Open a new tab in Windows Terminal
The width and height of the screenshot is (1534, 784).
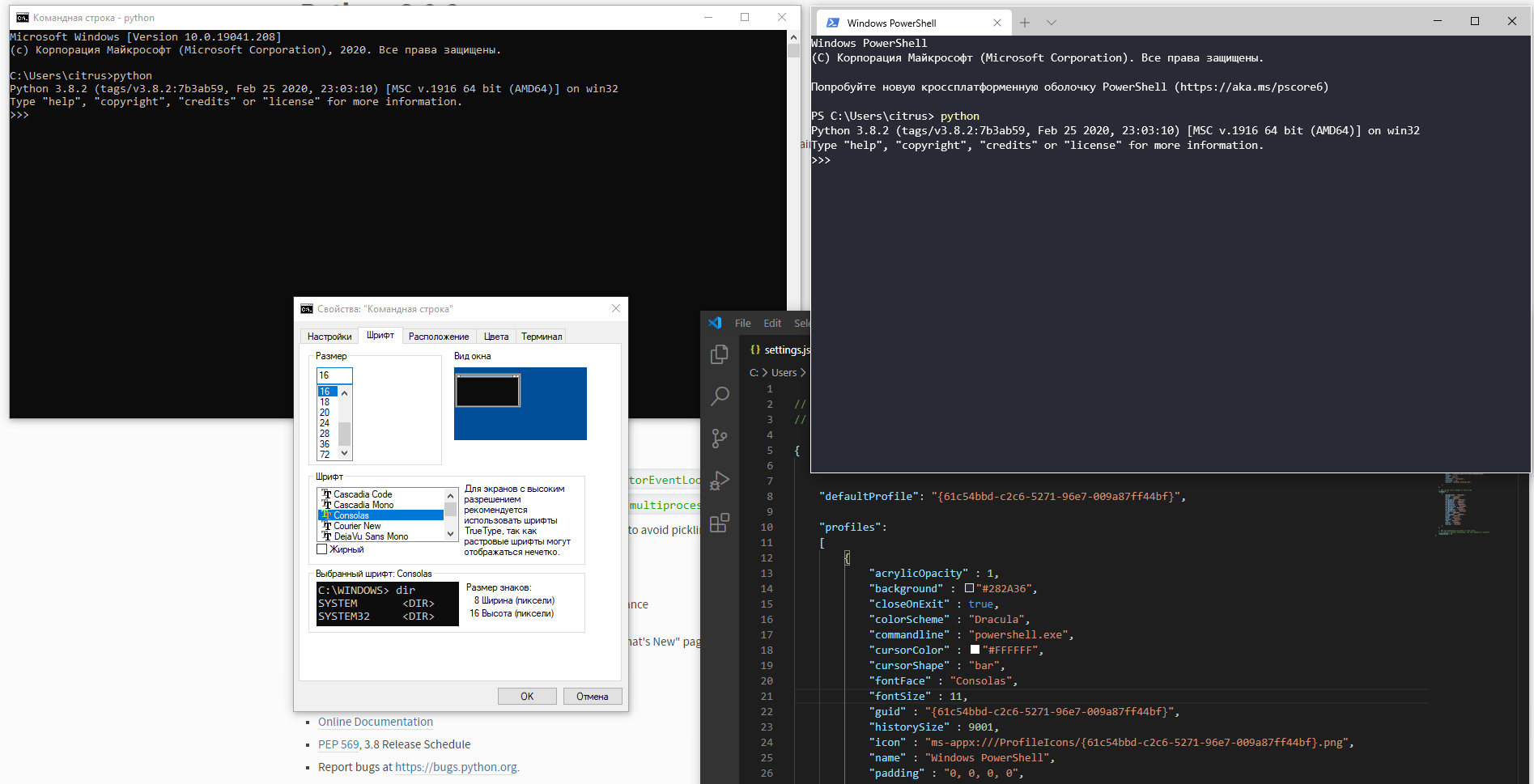pos(1025,23)
